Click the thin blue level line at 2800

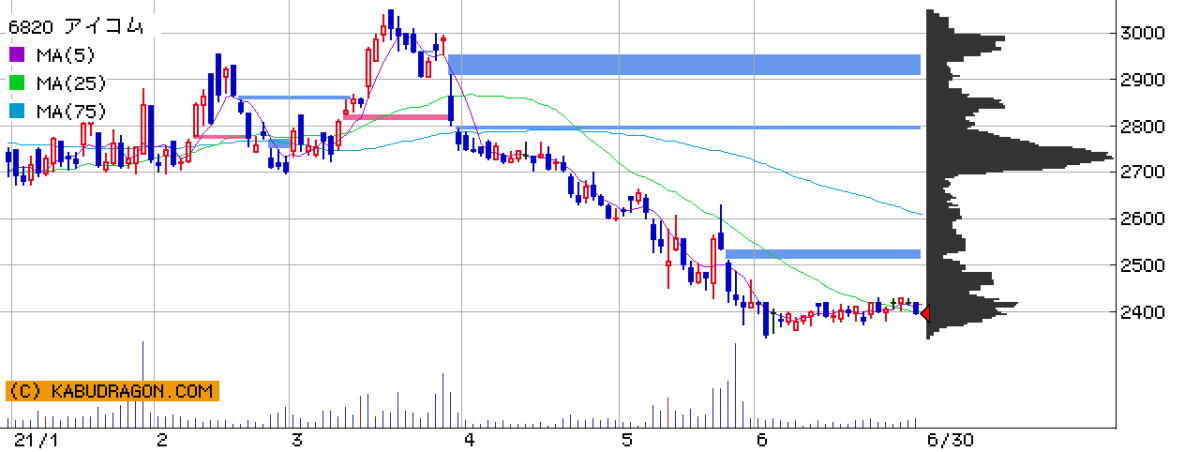(687, 127)
